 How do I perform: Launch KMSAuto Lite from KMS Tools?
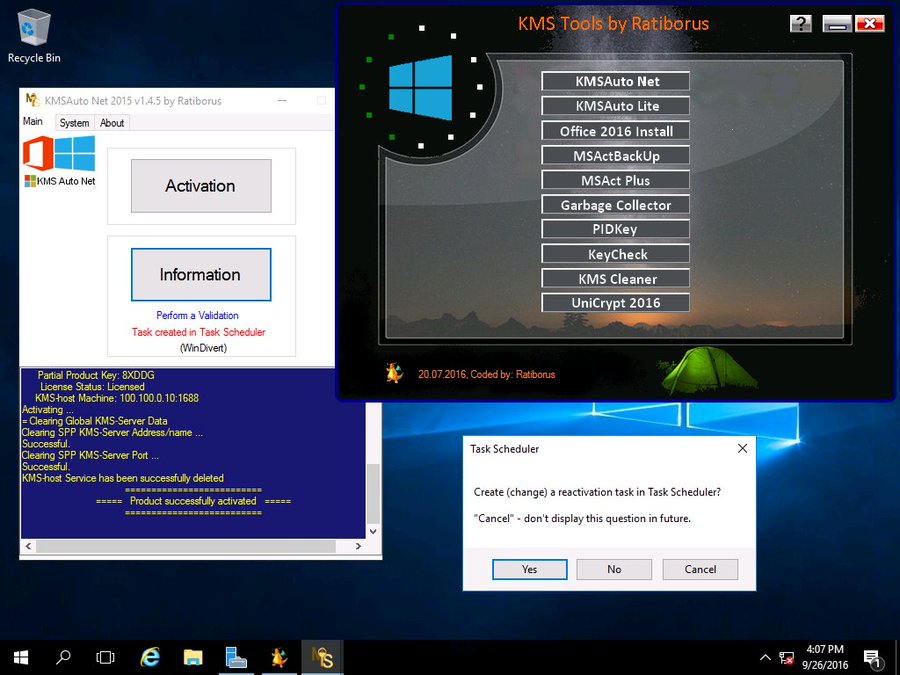(614, 105)
